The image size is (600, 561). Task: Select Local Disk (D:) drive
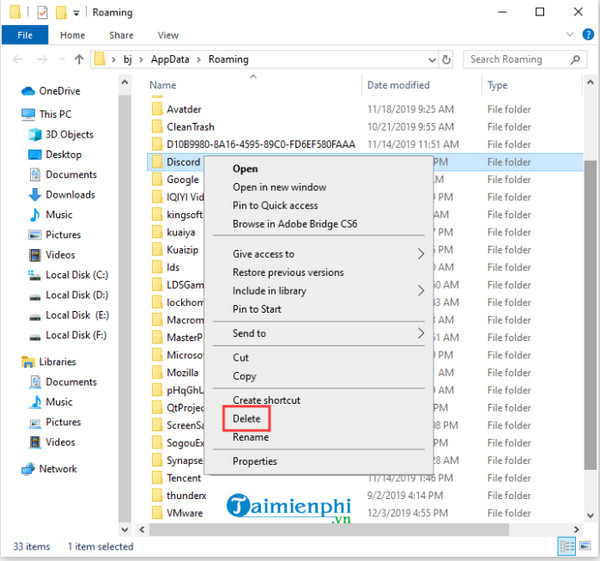77,295
